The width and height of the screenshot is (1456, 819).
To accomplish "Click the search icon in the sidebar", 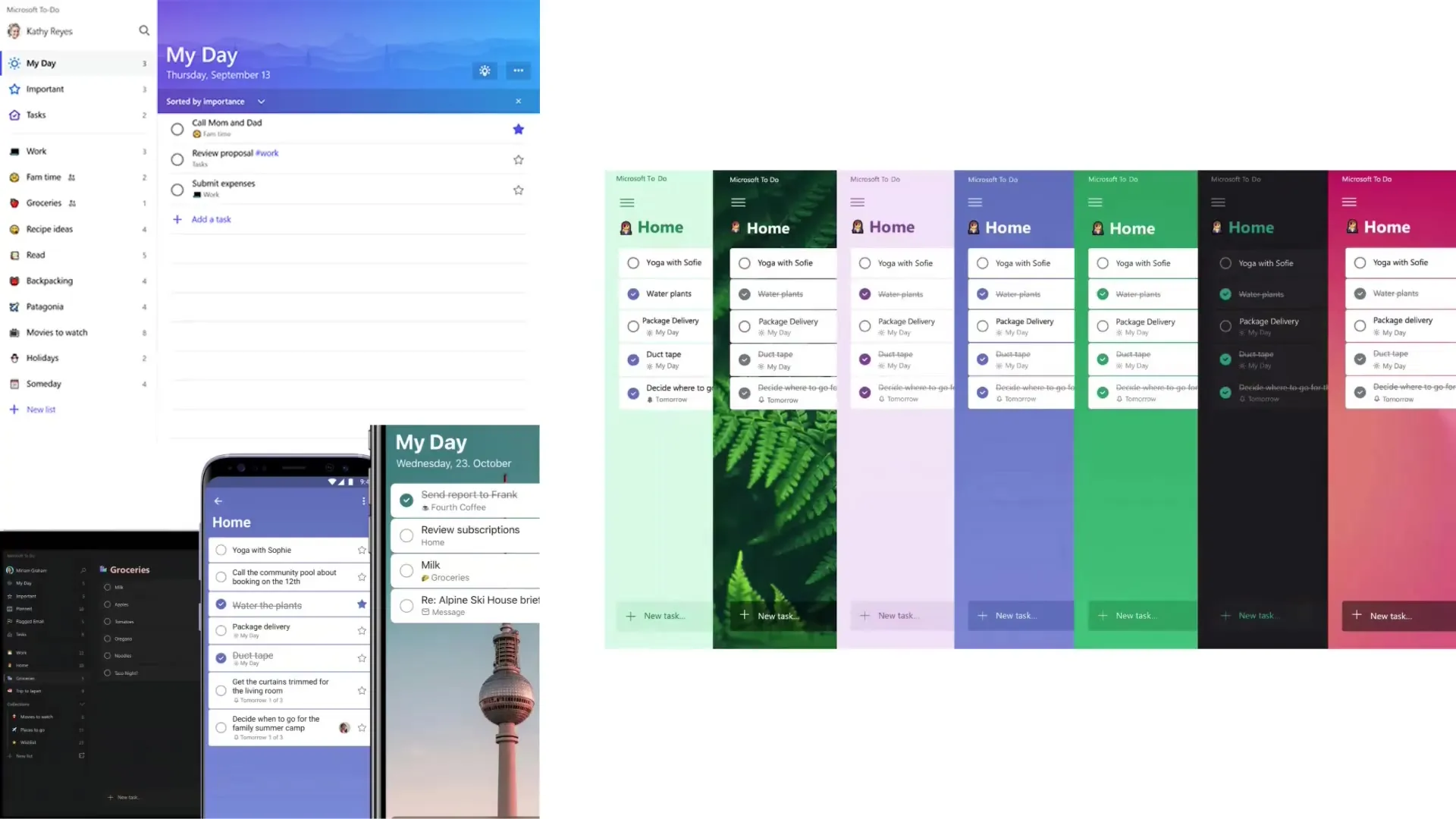I will point(144,30).
